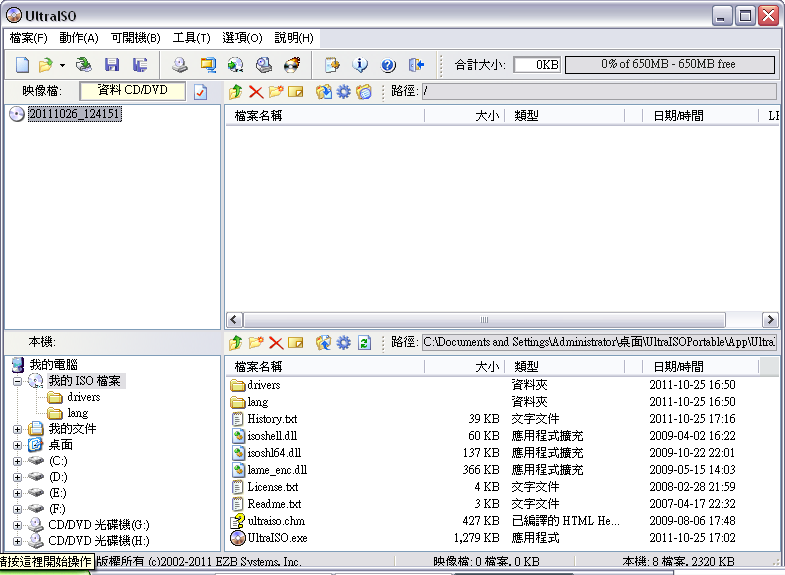Expand the (D:) drive node
The width and height of the screenshot is (785, 575).
click(18, 477)
